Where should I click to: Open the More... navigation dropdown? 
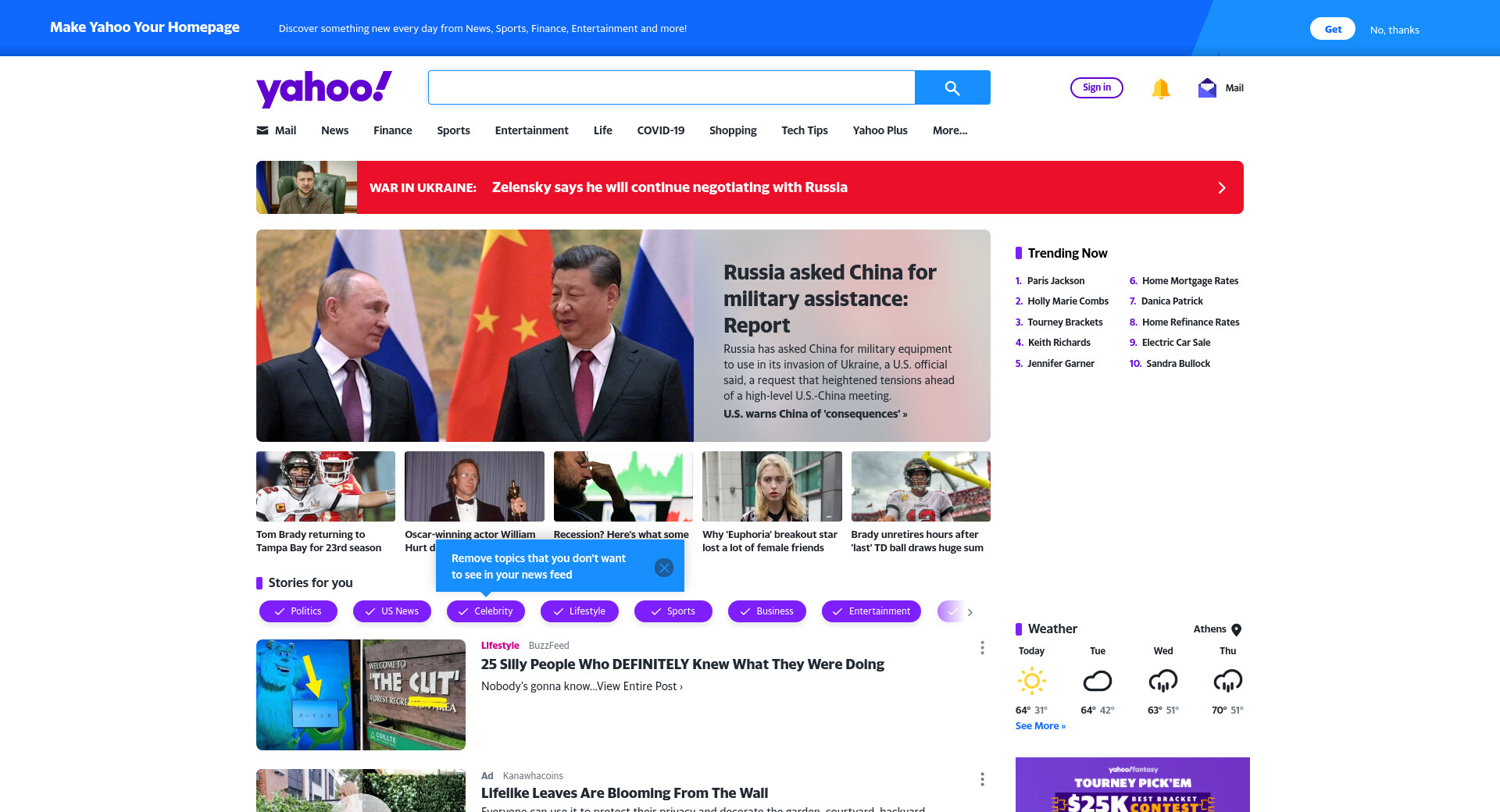950,130
